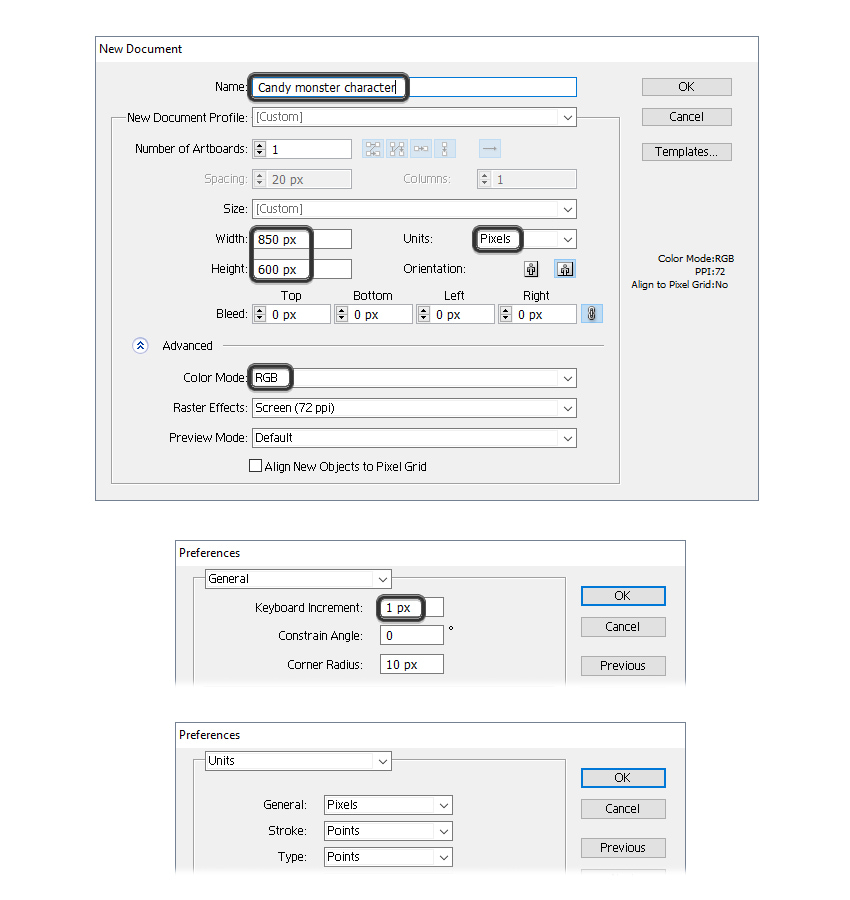The height and width of the screenshot is (900, 850).
Task: Click Previous in the General Preferences dialog
Action: pyautogui.click(x=623, y=666)
